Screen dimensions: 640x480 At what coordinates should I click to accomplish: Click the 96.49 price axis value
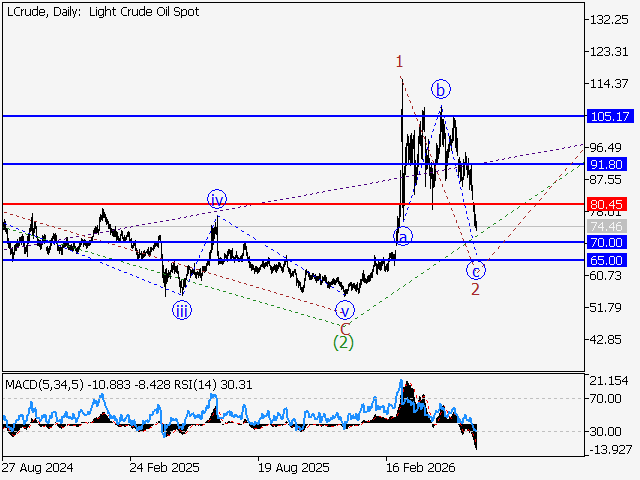606,147
